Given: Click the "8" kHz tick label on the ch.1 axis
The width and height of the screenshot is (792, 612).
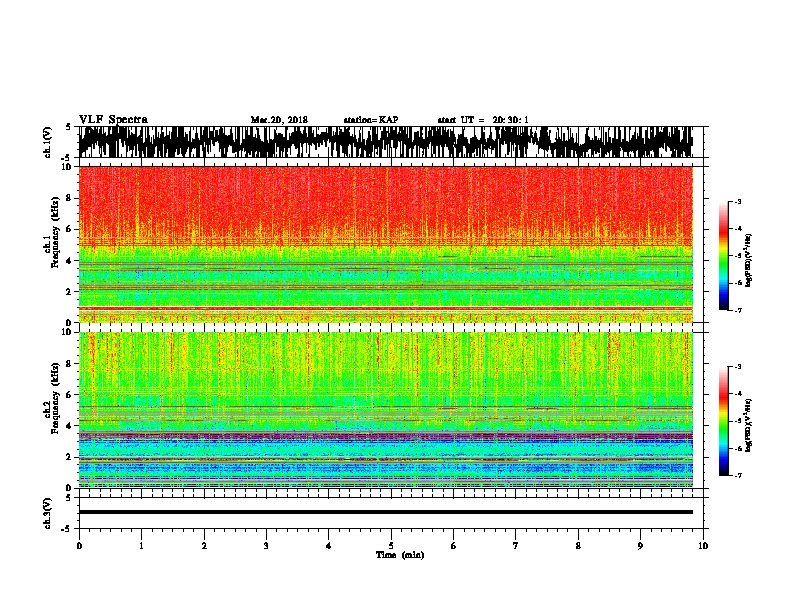Looking at the screenshot, I should (x=69, y=198).
